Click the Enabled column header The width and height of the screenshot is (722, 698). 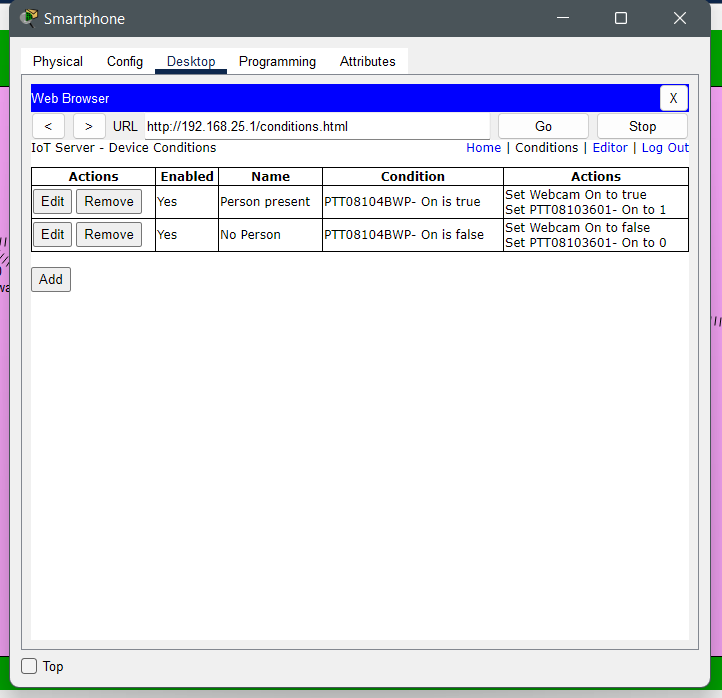187,176
